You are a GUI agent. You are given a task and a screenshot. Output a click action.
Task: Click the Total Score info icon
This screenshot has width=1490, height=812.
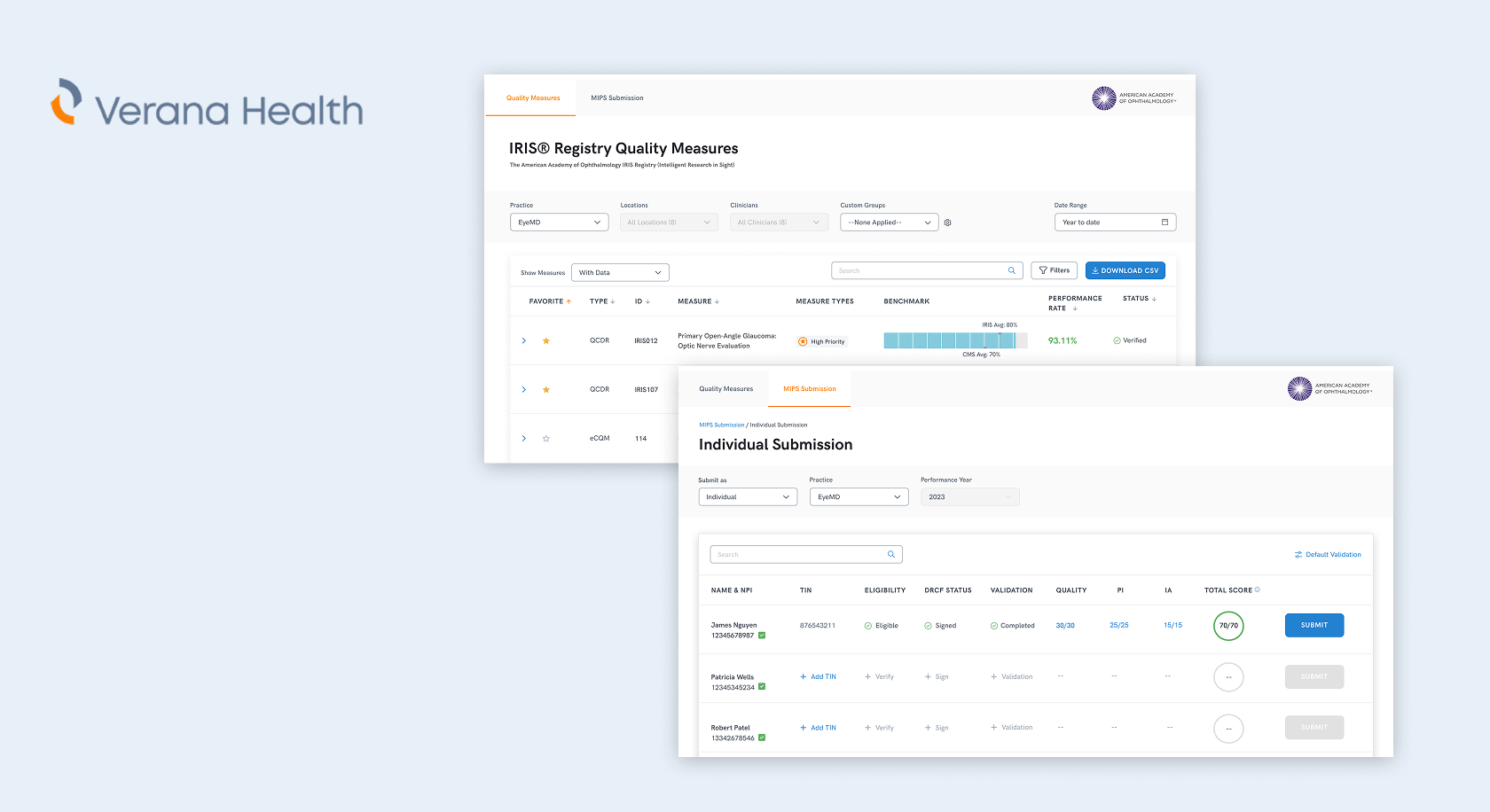[1258, 589]
